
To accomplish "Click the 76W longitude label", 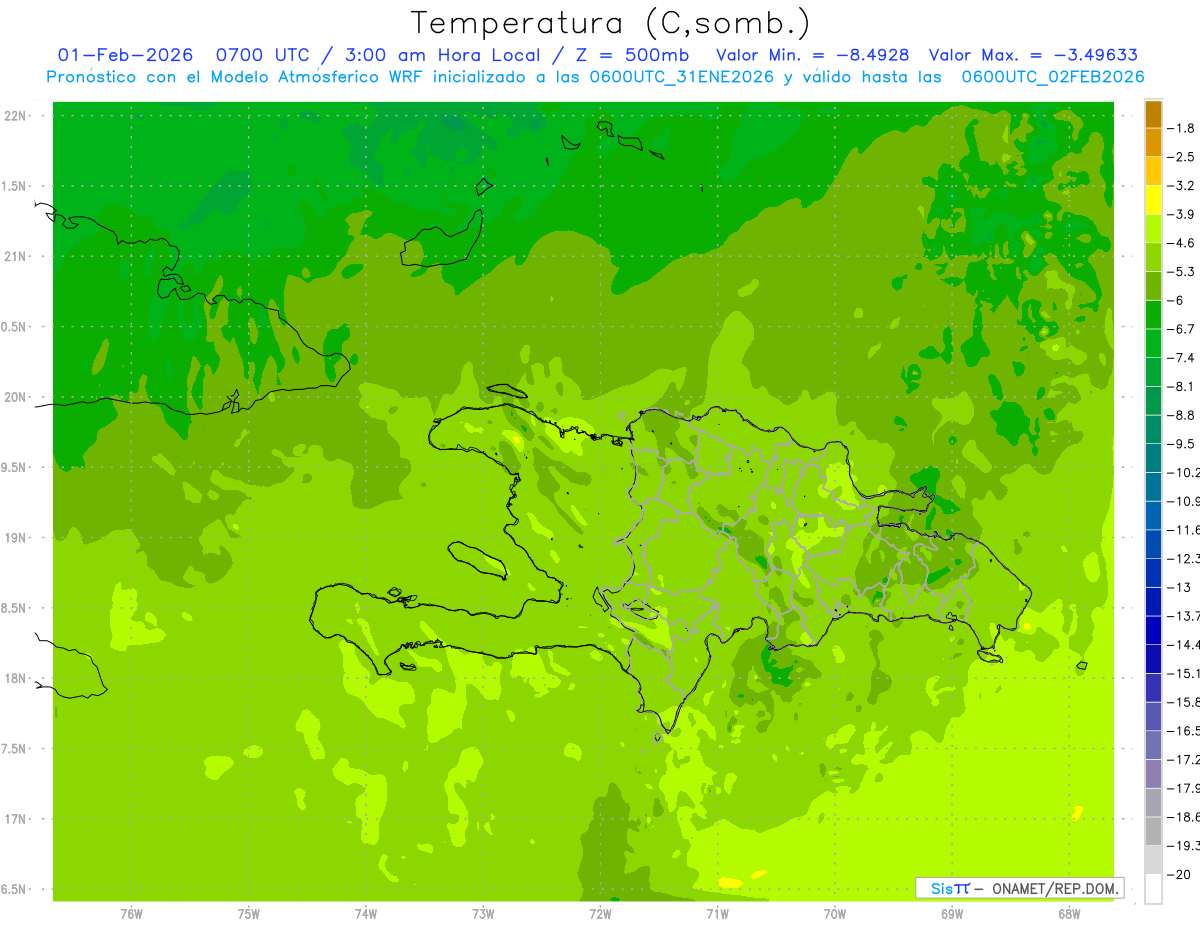I will pyautogui.click(x=131, y=913).
